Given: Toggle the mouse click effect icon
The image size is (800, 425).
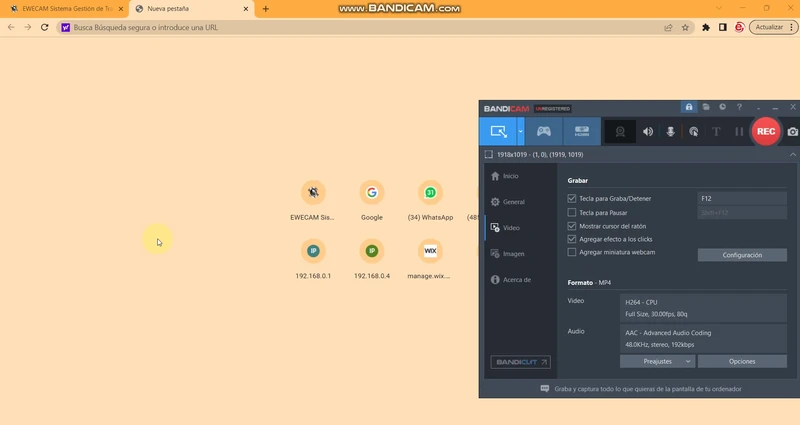Looking at the screenshot, I should [x=693, y=132].
